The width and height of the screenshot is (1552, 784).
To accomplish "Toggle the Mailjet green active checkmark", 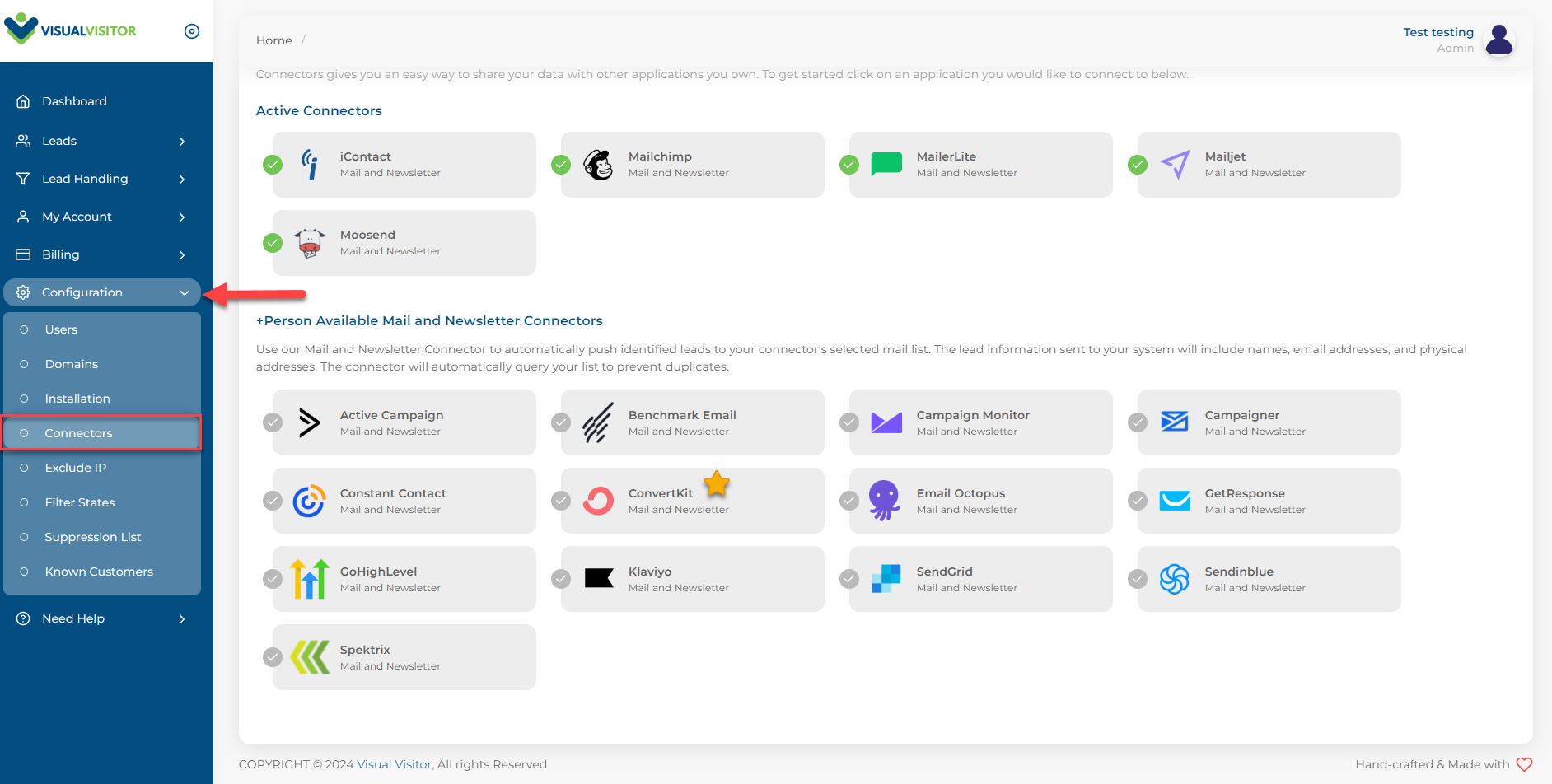I will (1138, 165).
